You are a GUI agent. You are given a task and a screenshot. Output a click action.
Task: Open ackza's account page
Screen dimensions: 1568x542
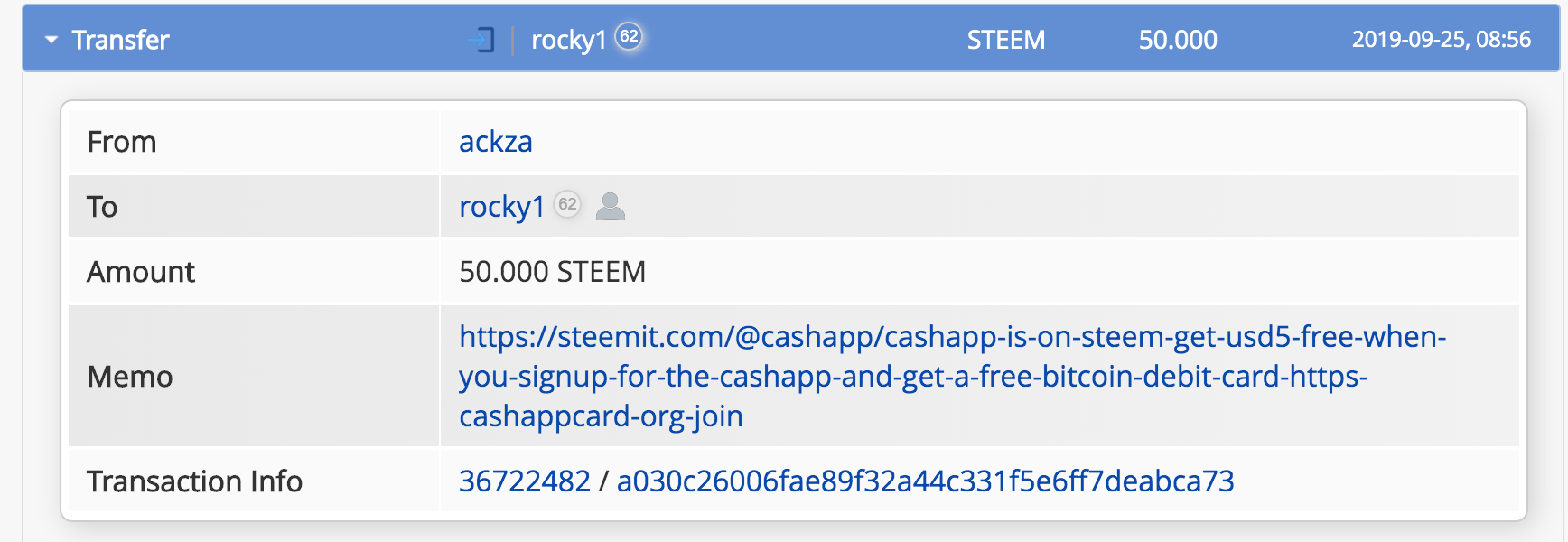(x=495, y=141)
